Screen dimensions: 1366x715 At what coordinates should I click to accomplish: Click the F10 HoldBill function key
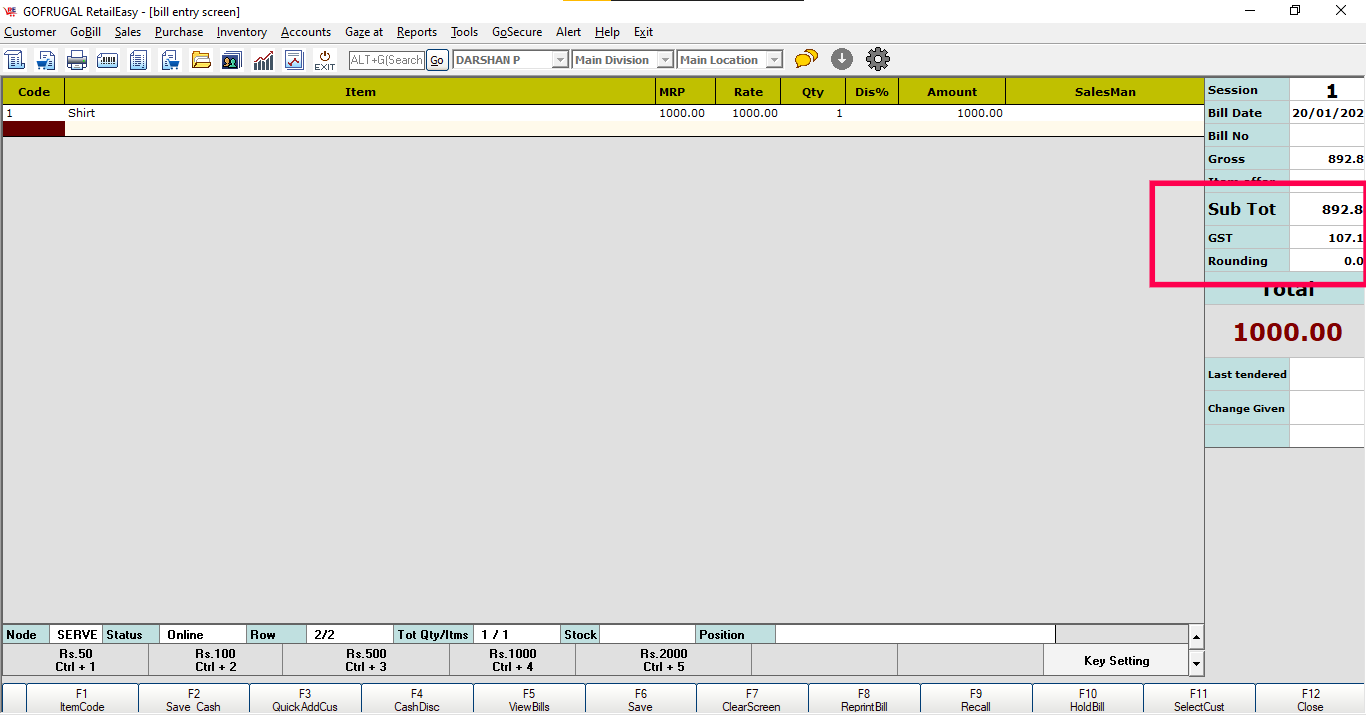coord(1088,700)
